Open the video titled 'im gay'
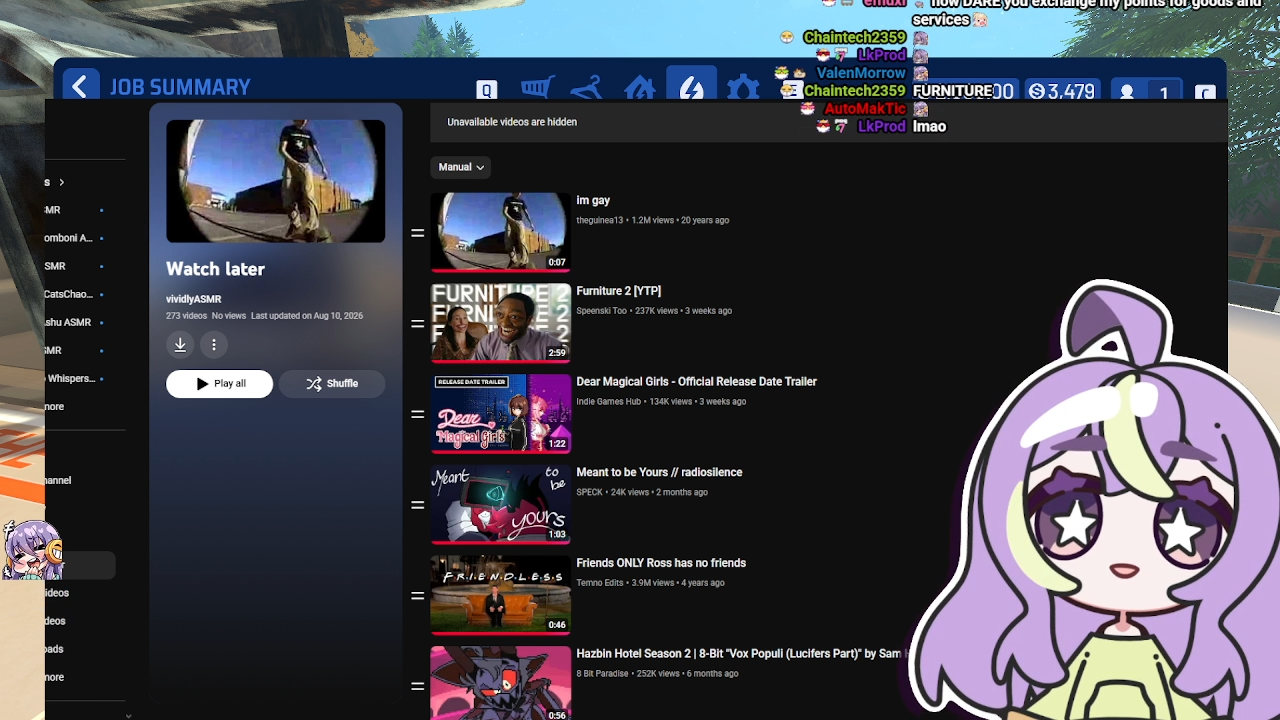1280x720 pixels. click(593, 200)
